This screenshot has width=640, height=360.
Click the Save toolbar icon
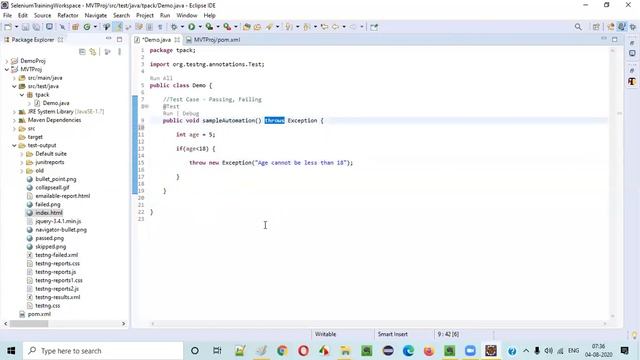[25, 27]
